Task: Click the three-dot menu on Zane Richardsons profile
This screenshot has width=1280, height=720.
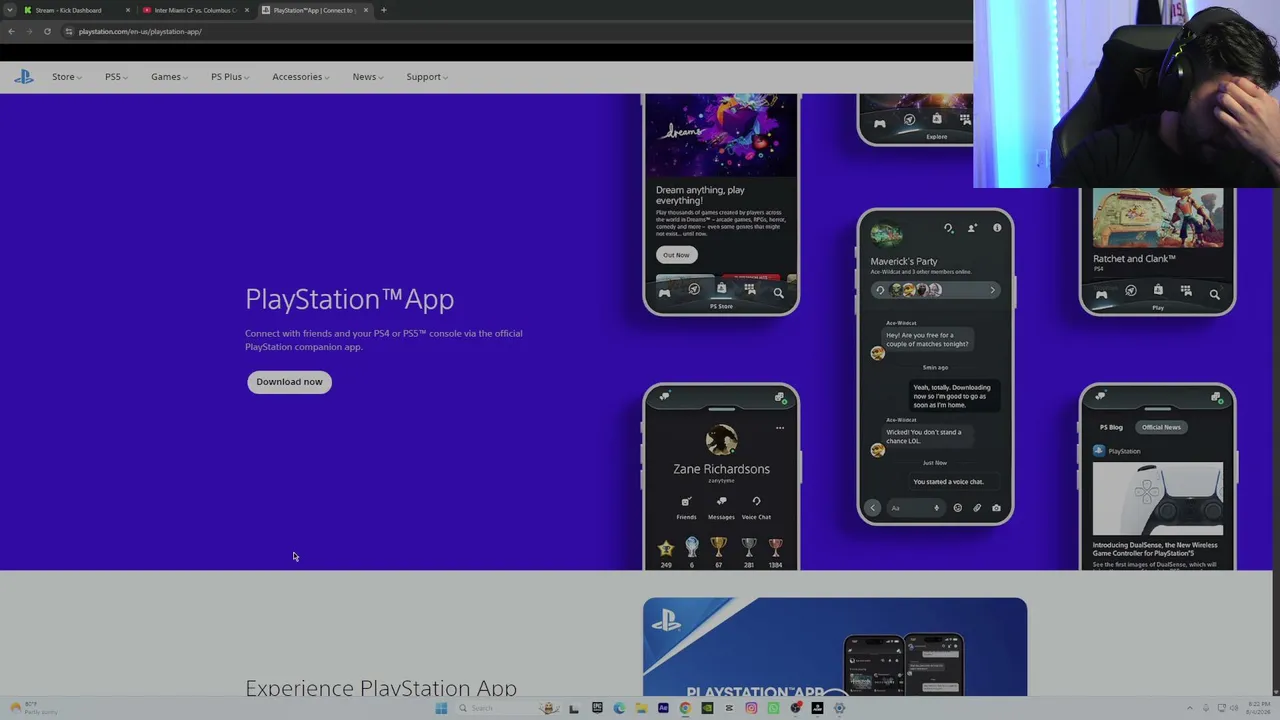Action: (780, 428)
